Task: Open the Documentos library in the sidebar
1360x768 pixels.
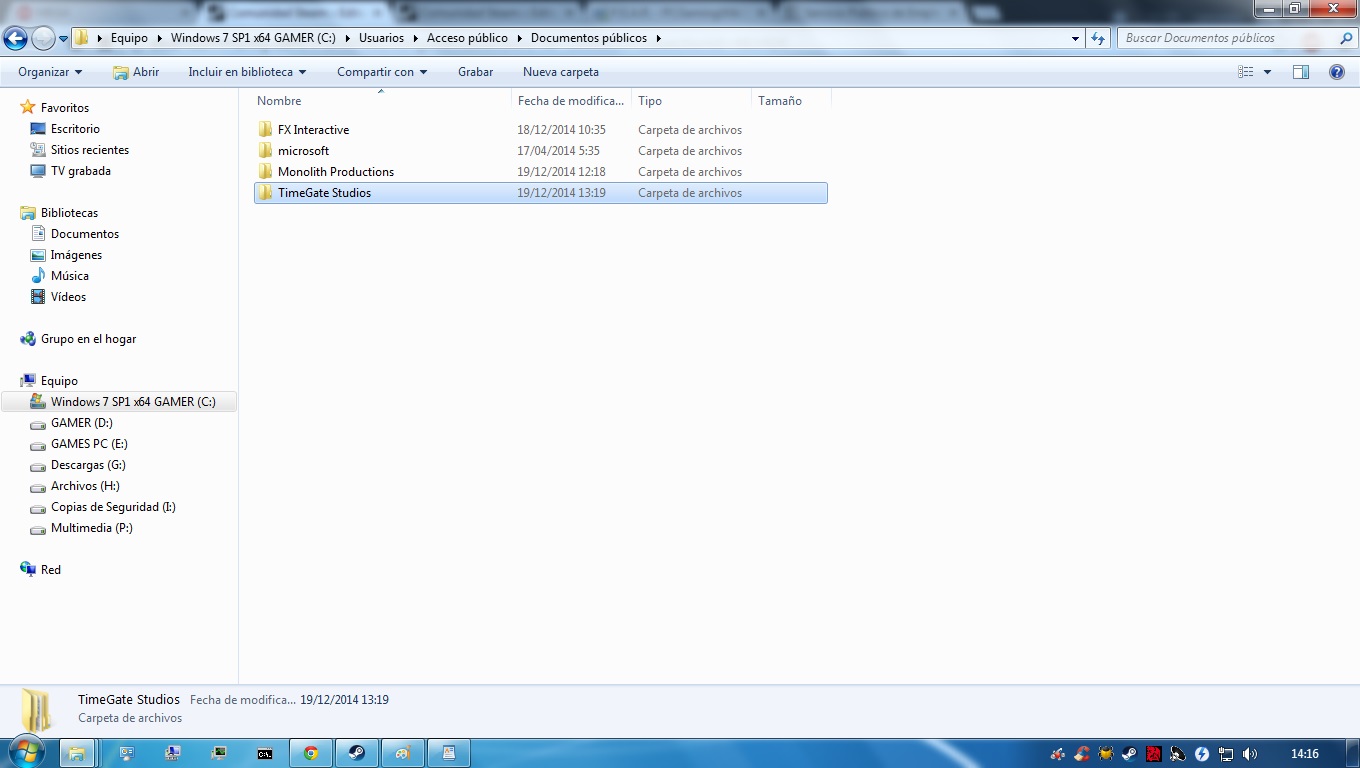Action: (x=85, y=234)
